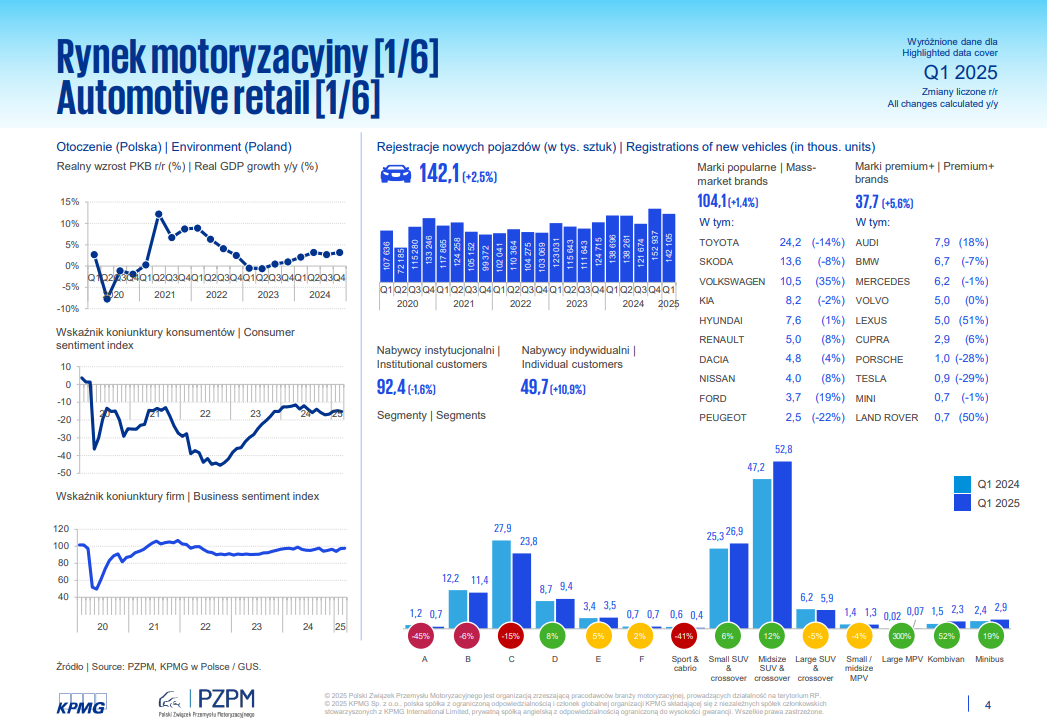Click the PEUGEOT brand row label

tap(722, 418)
